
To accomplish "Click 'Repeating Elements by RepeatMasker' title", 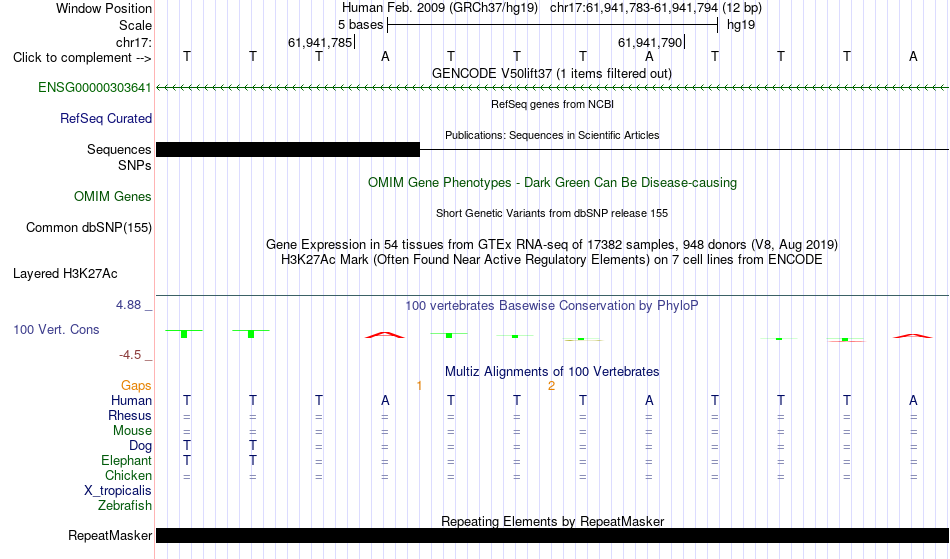I will [x=552, y=521].
